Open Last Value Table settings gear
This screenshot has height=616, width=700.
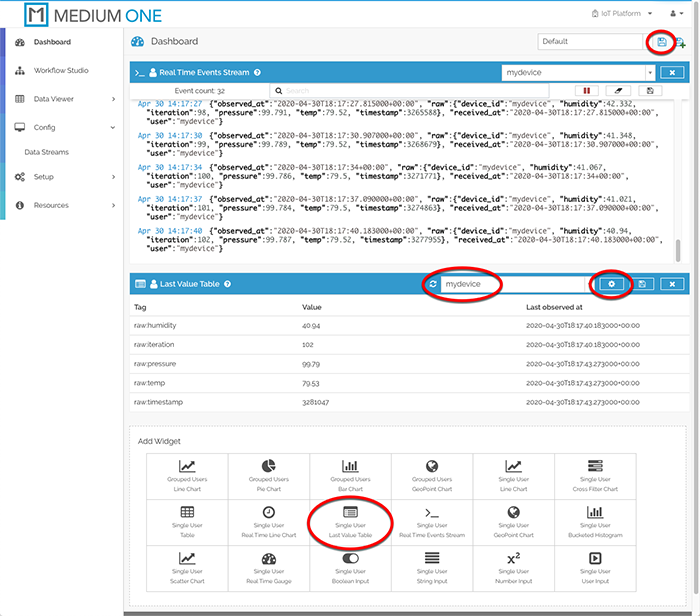(x=611, y=284)
